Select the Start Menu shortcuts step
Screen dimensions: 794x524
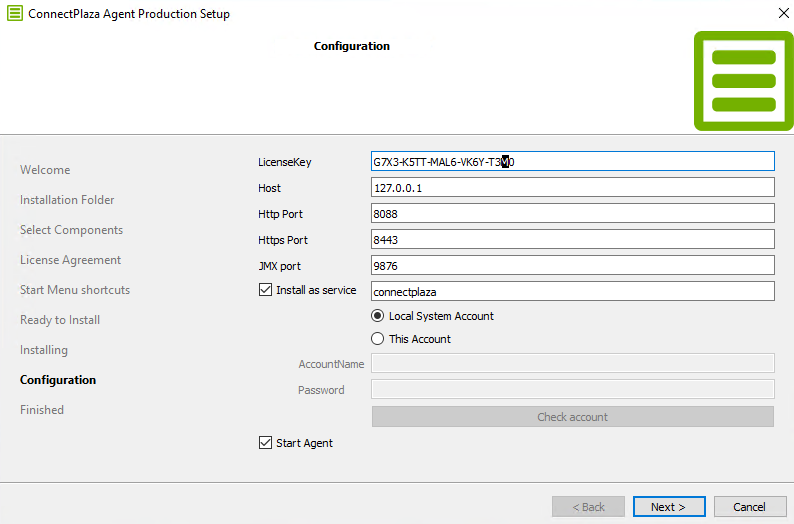coord(75,290)
